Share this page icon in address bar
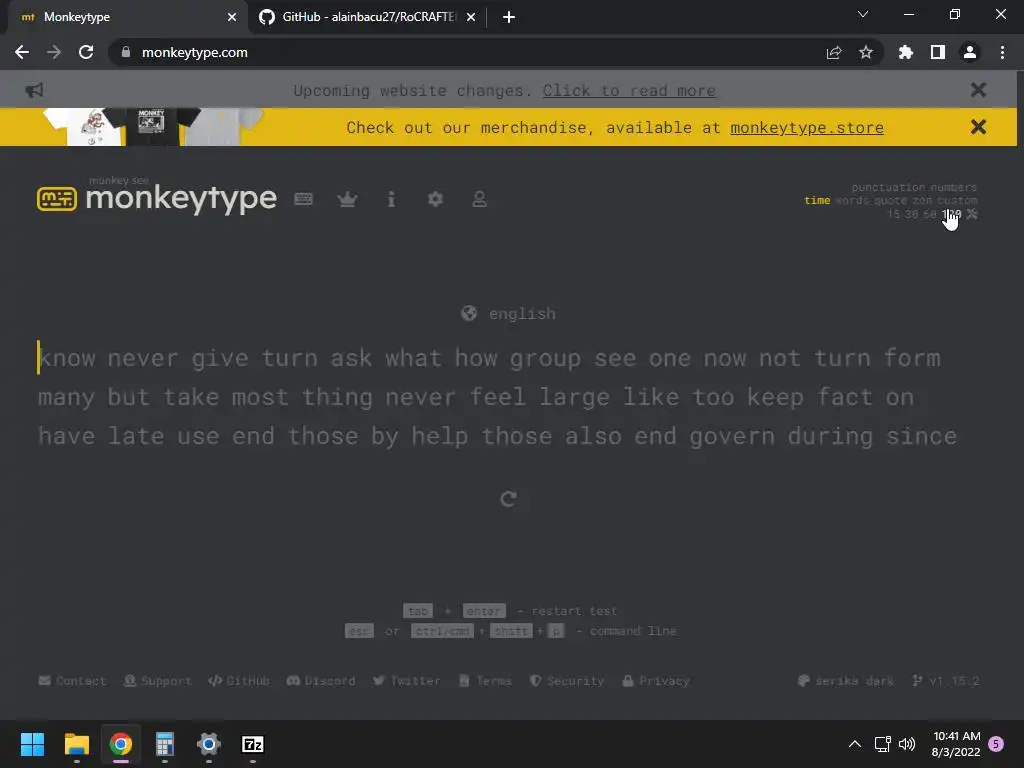The image size is (1024, 768). [834, 52]
